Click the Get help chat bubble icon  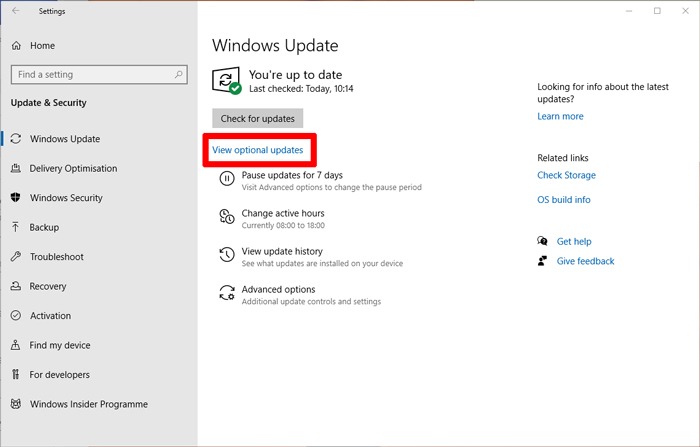point(542,241)
